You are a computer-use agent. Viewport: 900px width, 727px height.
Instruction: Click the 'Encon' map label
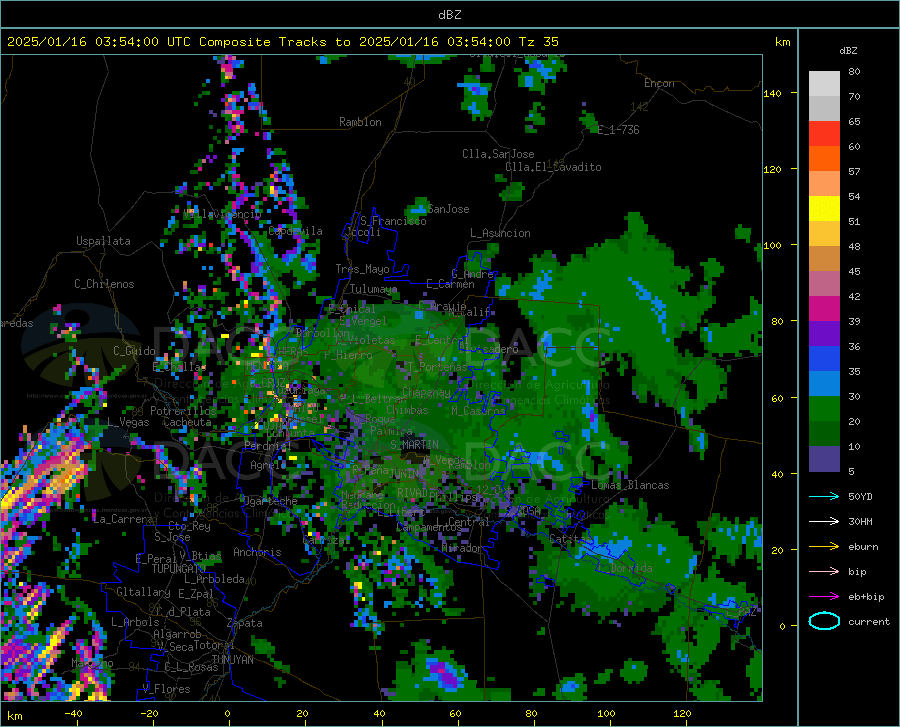(659, 83)
